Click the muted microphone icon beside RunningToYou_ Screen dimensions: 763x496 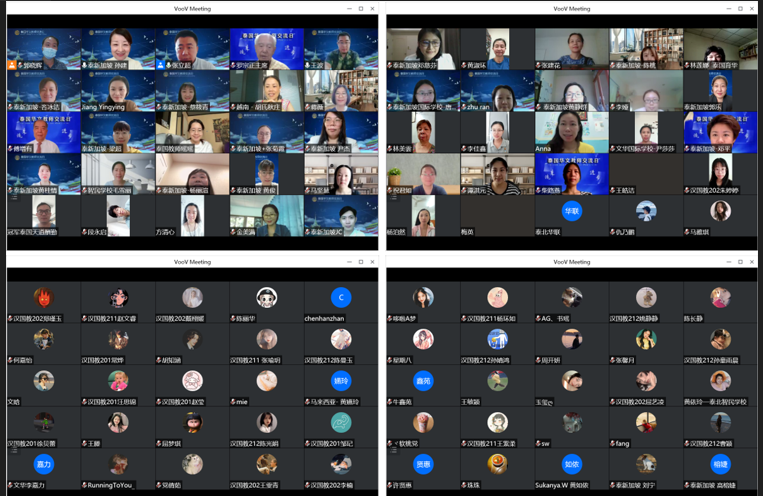(x=84, y=485)
